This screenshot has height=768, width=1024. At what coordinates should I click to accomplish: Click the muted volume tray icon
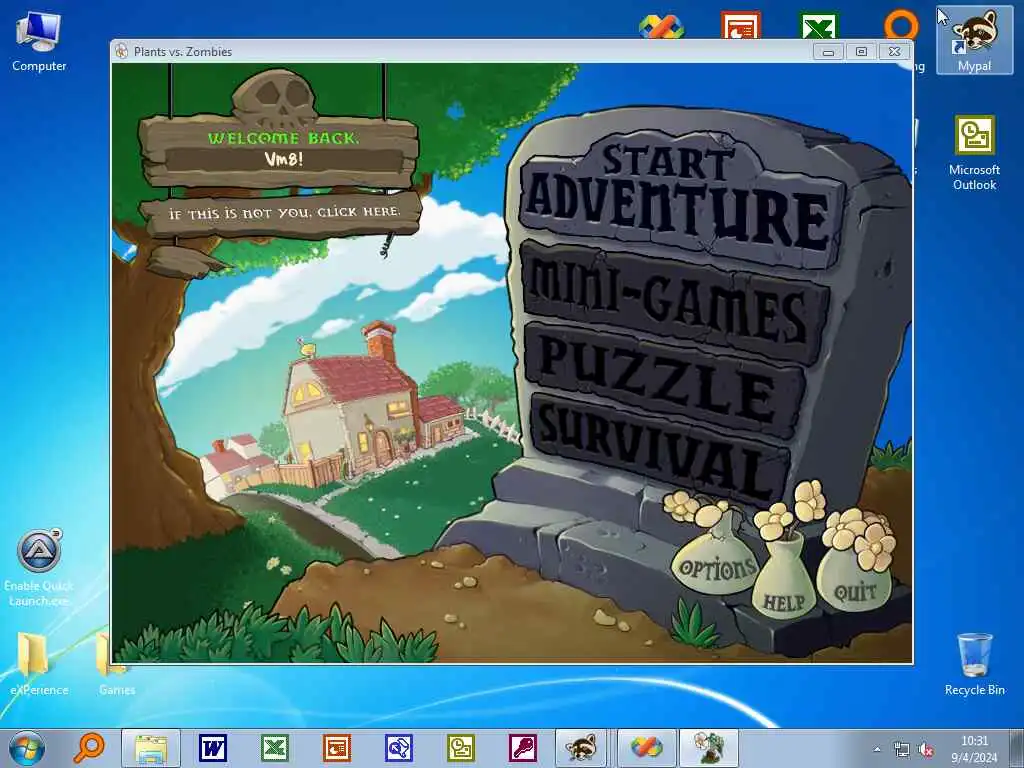926,749
